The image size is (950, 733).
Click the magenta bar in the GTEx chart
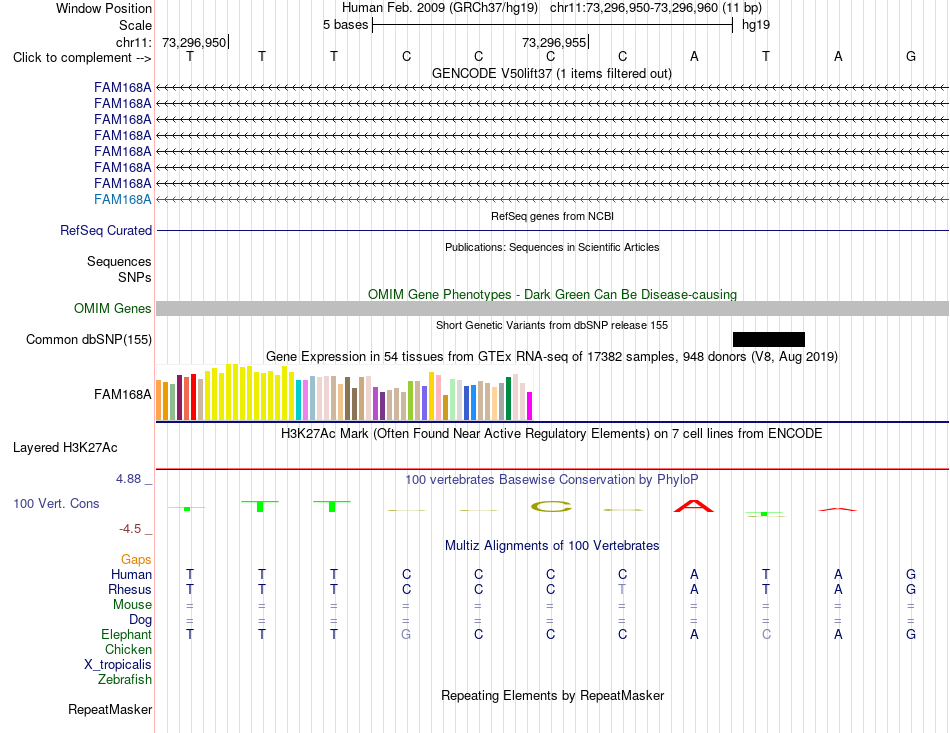pyautogui.click(x=530, y=406)
